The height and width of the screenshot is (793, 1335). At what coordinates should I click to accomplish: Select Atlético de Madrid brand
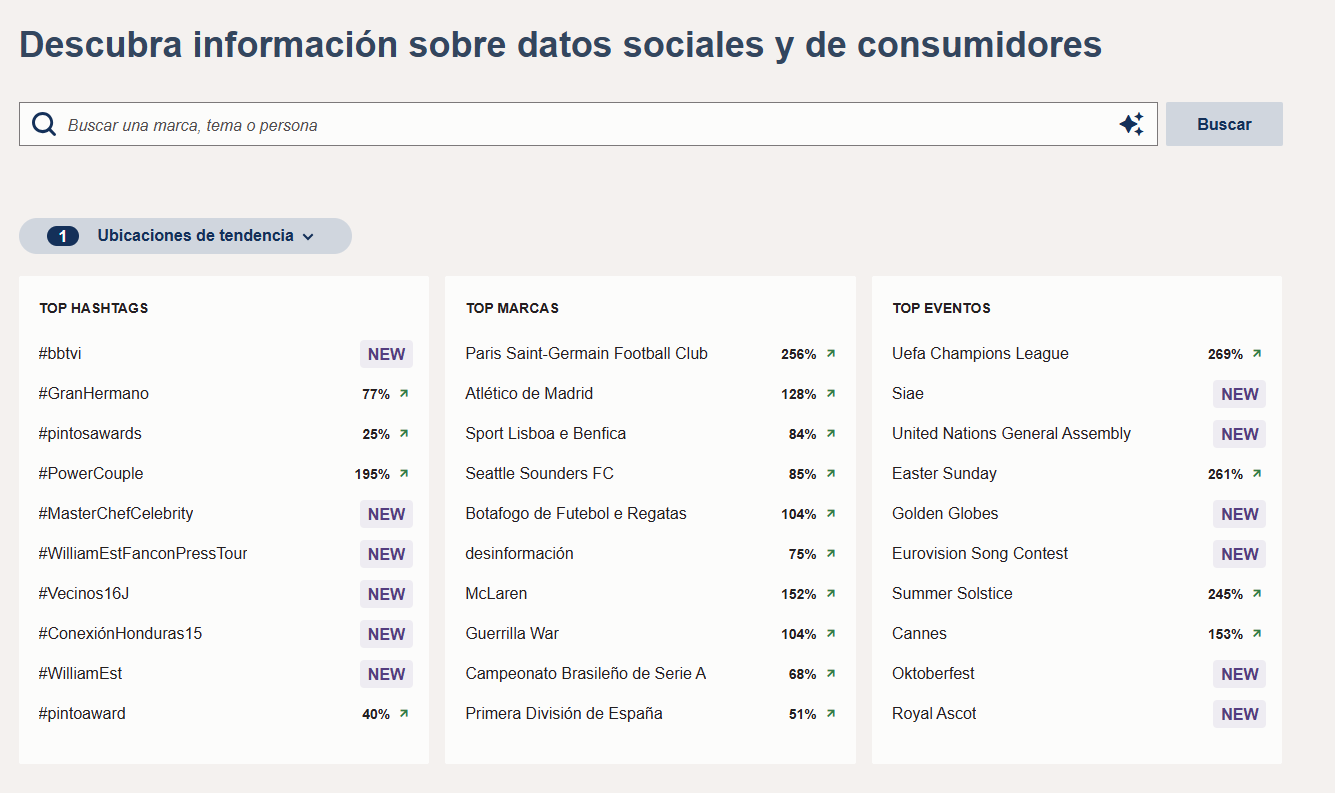coord(529,394)
